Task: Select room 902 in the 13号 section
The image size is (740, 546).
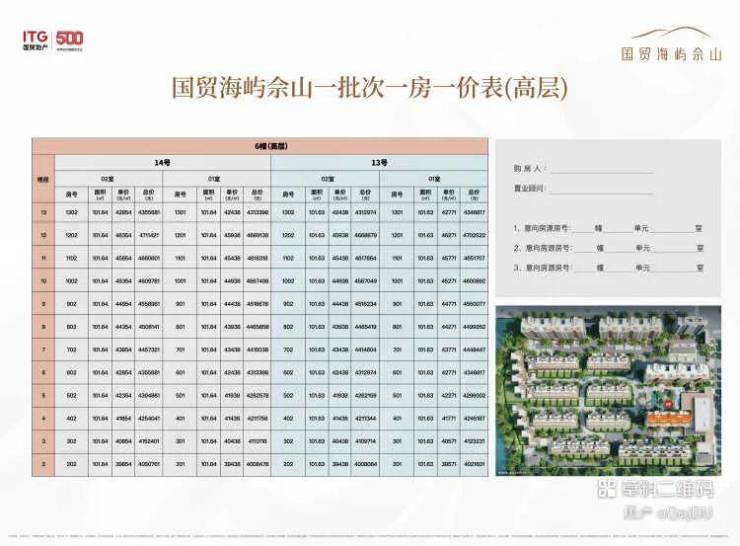Action: click(288, 304)
